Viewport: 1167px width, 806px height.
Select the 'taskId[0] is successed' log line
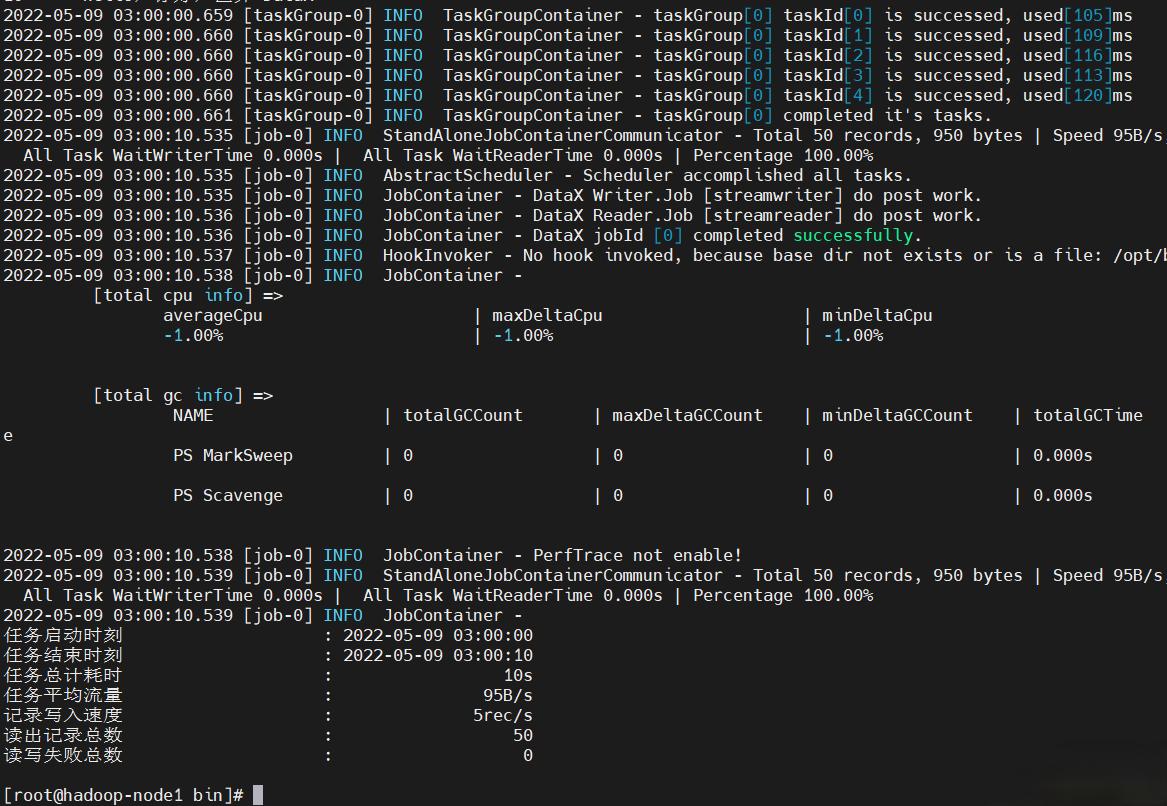pos(600,15)
